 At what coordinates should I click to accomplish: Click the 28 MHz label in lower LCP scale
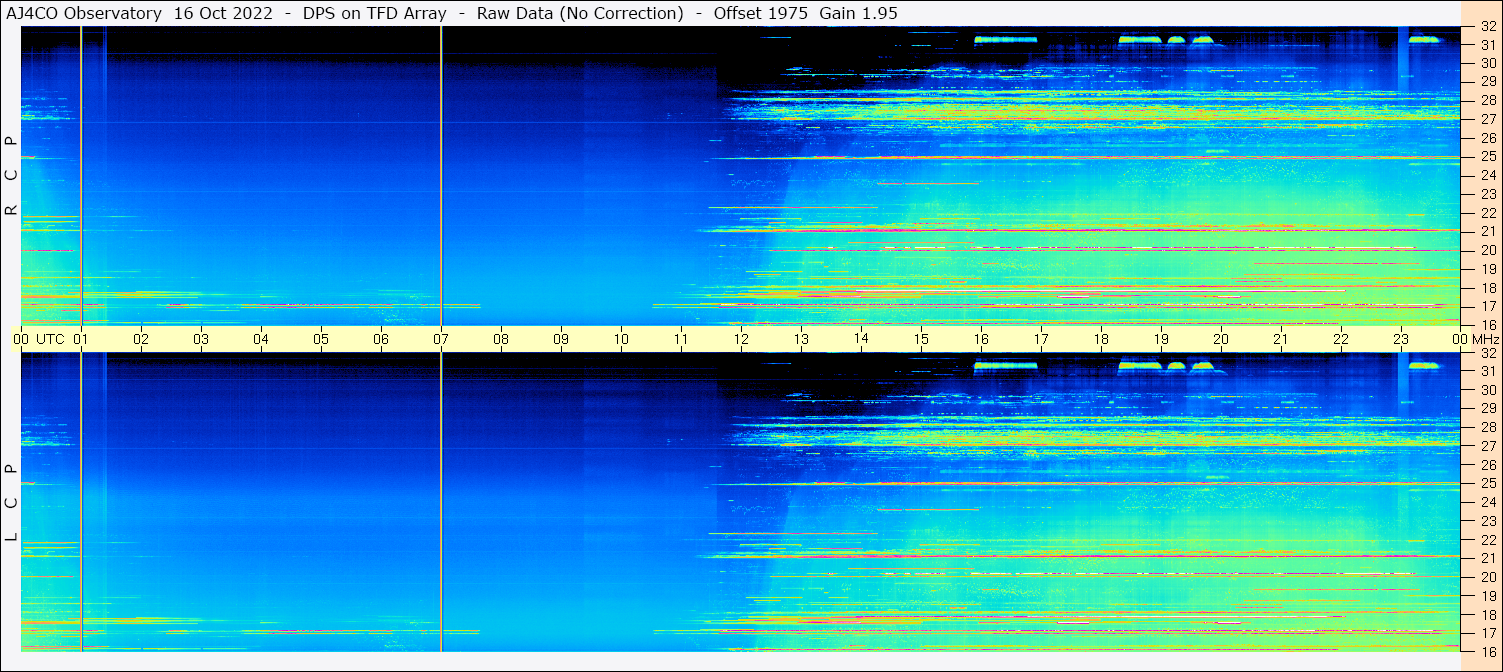(x=1487, y=428)
